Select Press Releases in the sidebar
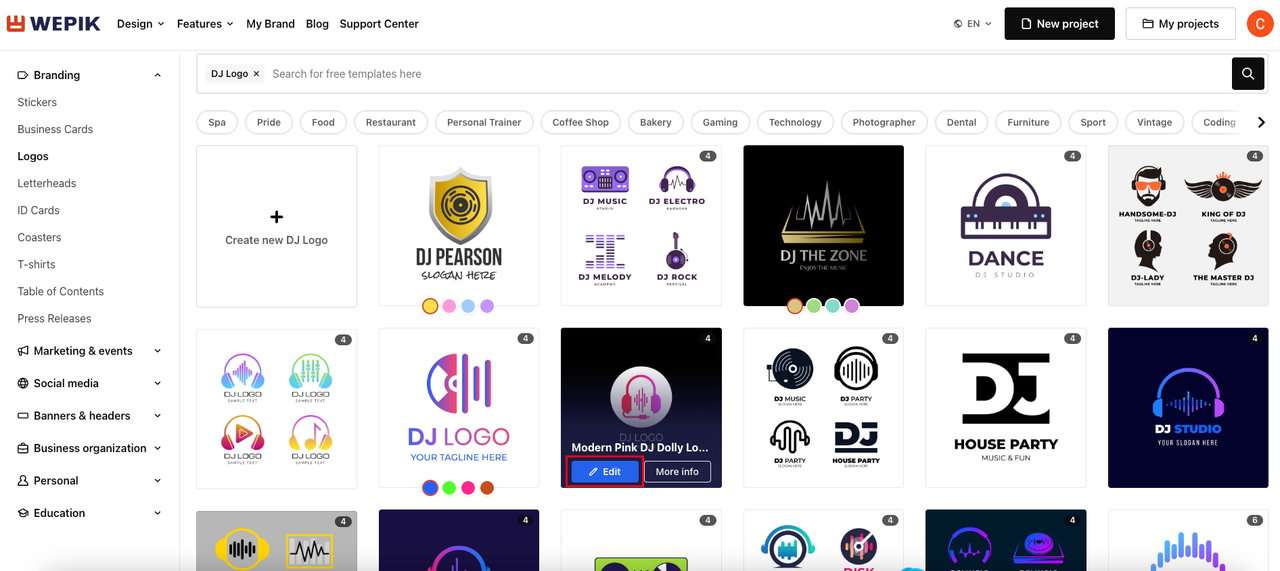The image size is (1280, 571). point(54,318)
